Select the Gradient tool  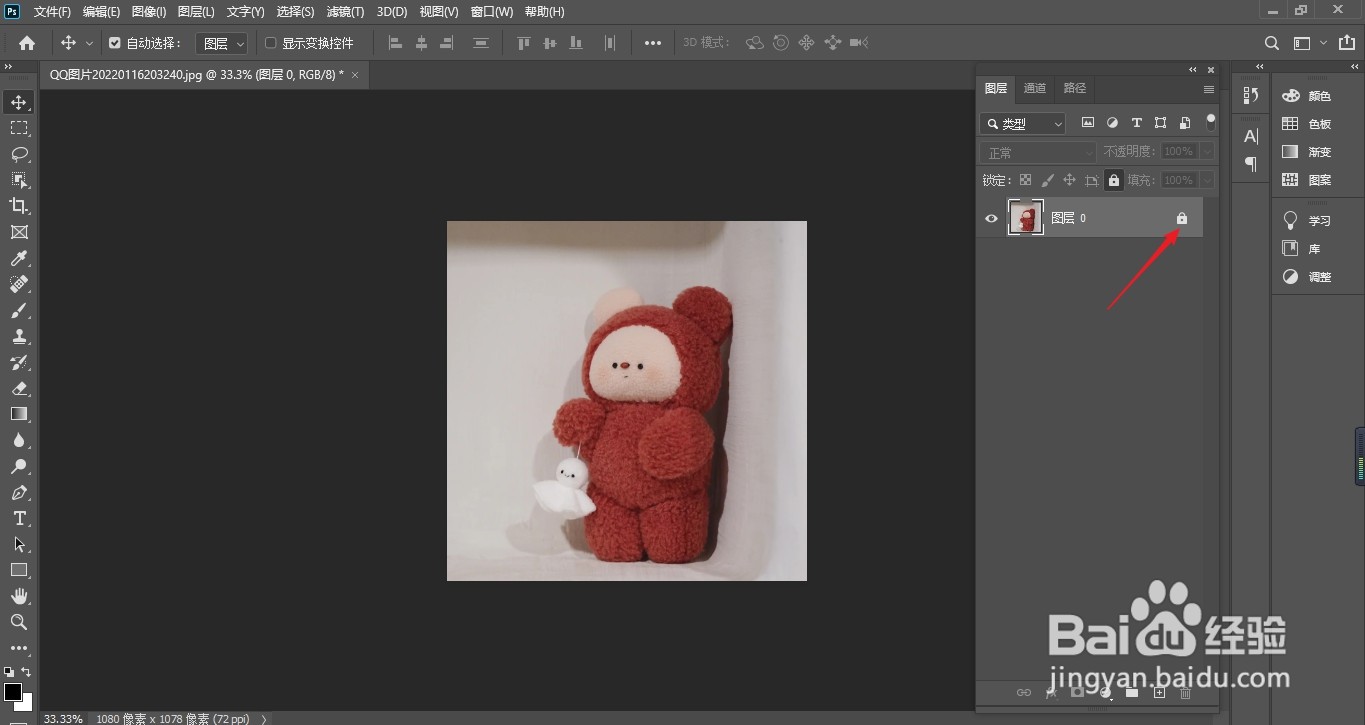19,414
